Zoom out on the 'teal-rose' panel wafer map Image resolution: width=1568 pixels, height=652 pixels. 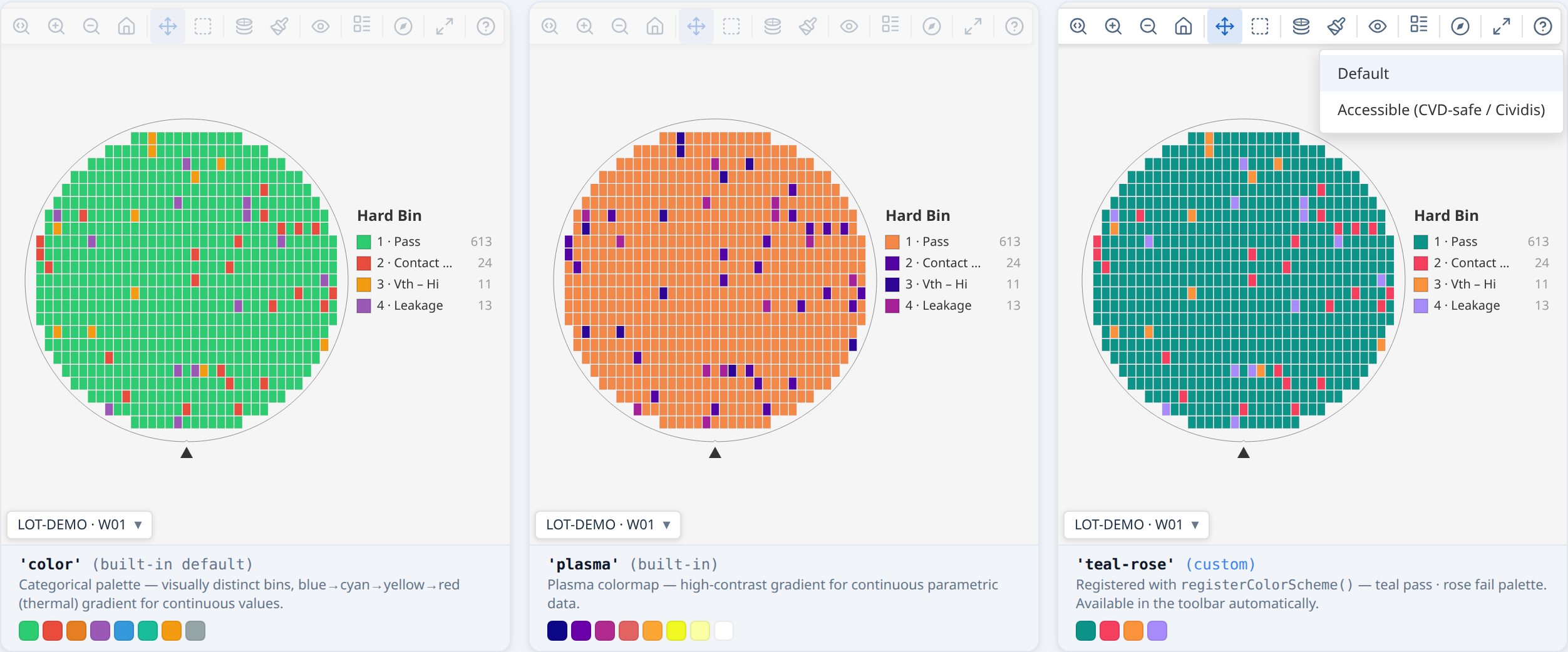click(1148, 26)
